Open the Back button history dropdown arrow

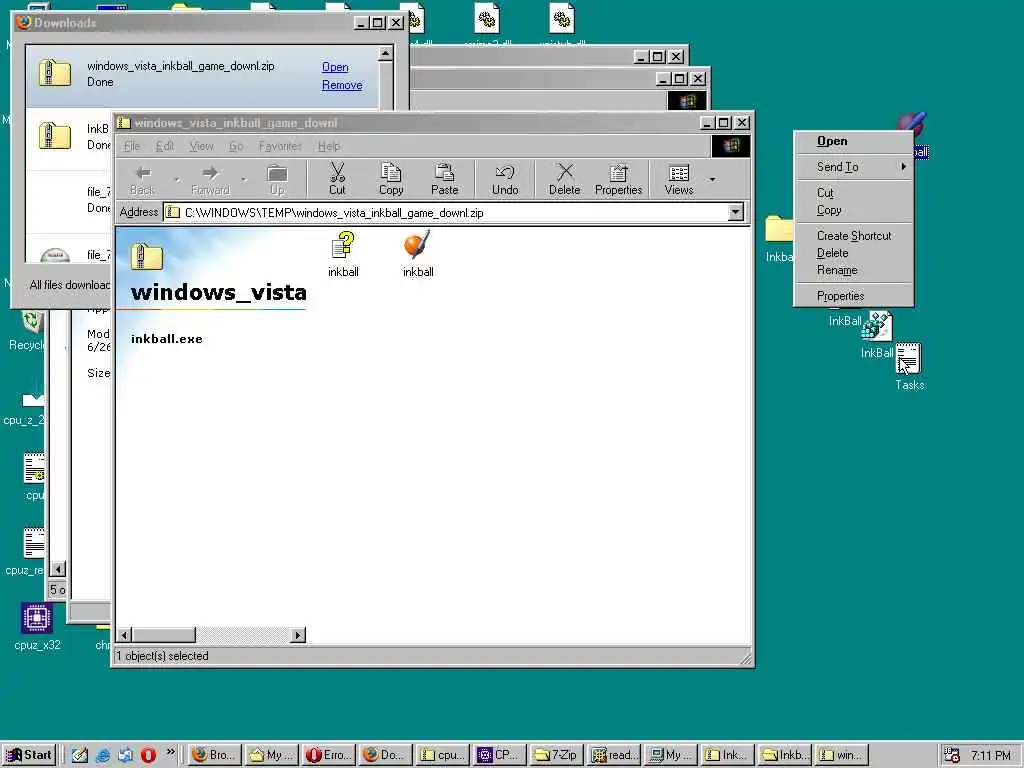176,179
